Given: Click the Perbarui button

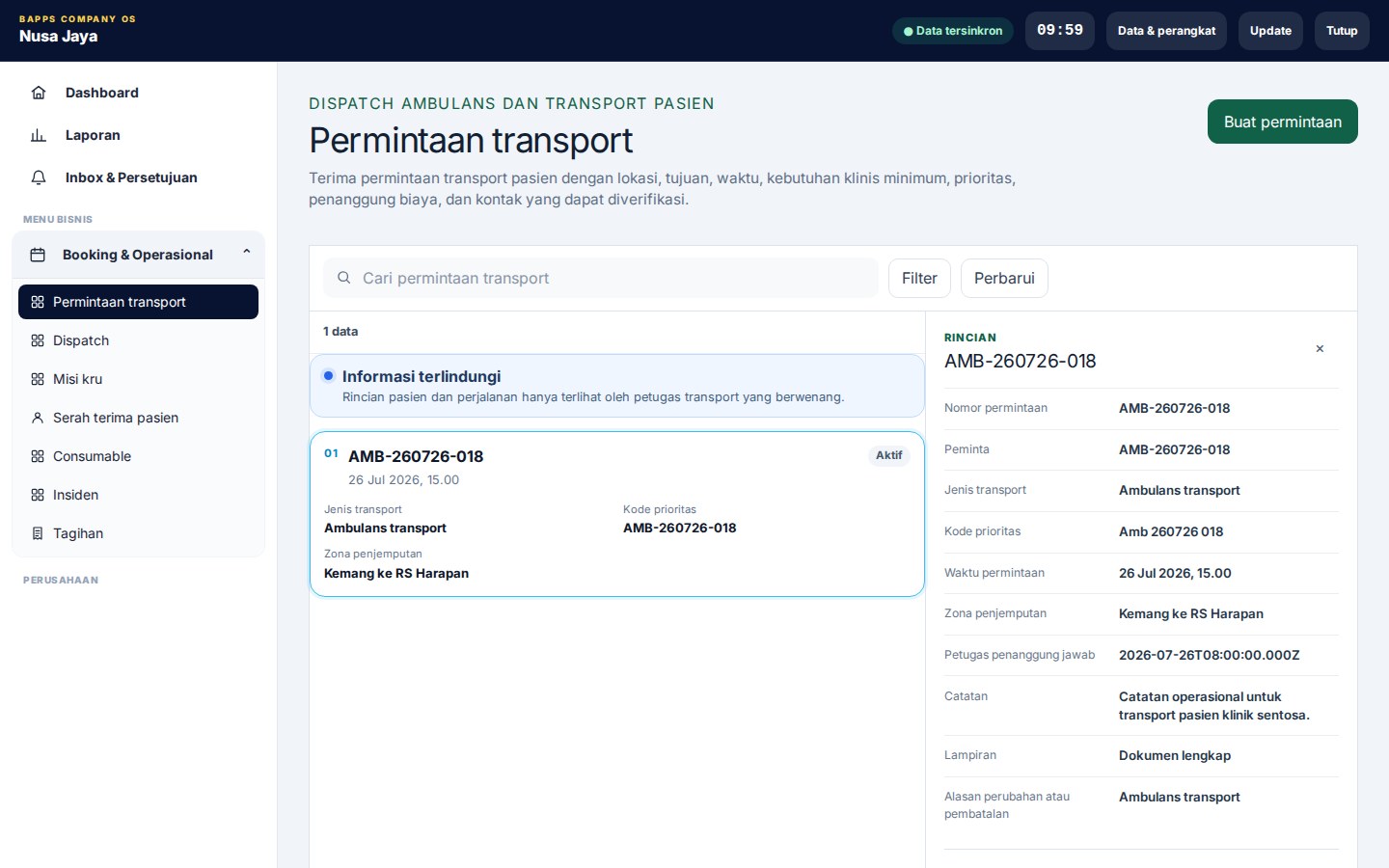Looking at the screenshot, I should [1004, 278].
